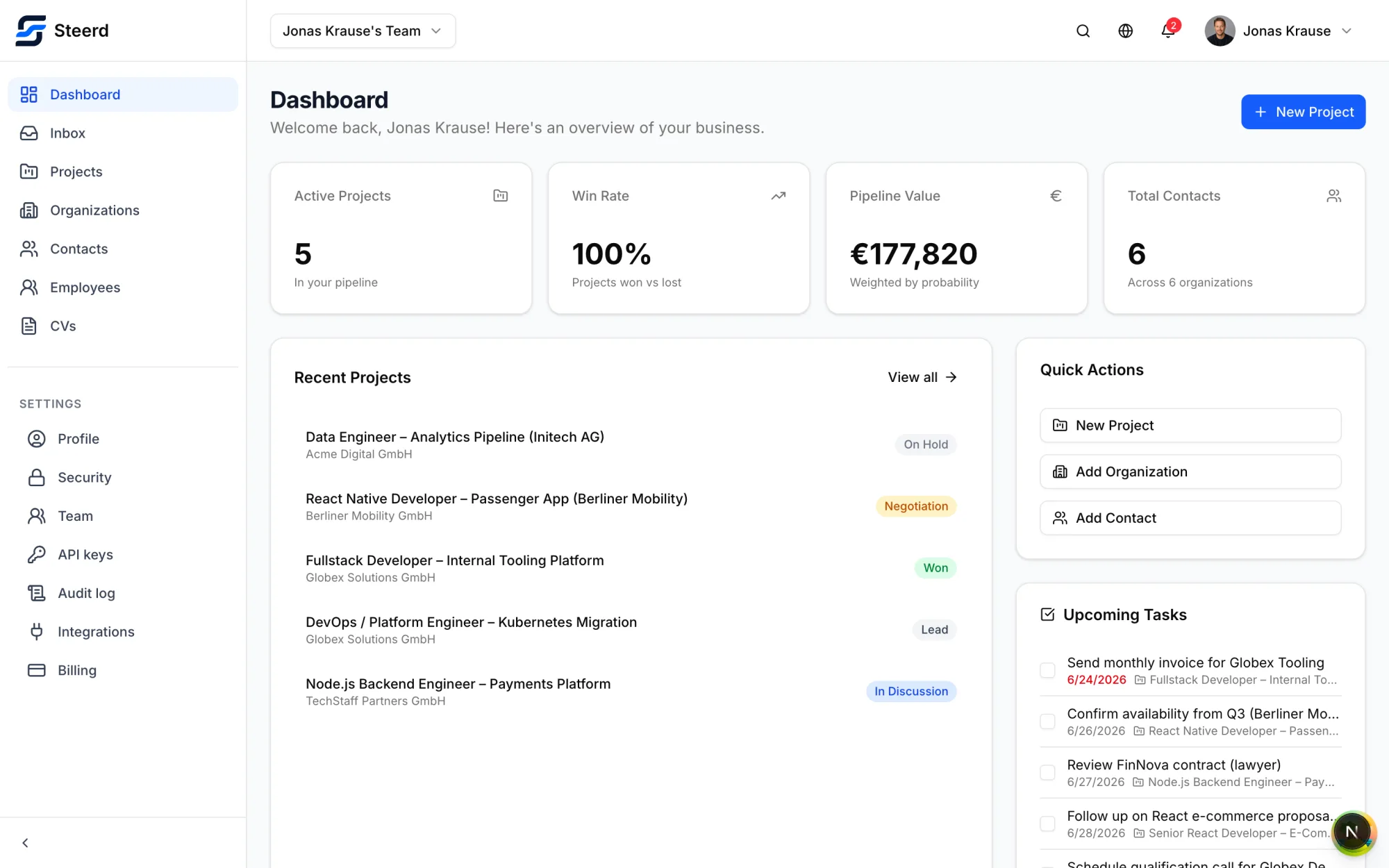Collapse the sidebar with the arrow
Screen dimensions: 1389x868
tap(25, 842)
